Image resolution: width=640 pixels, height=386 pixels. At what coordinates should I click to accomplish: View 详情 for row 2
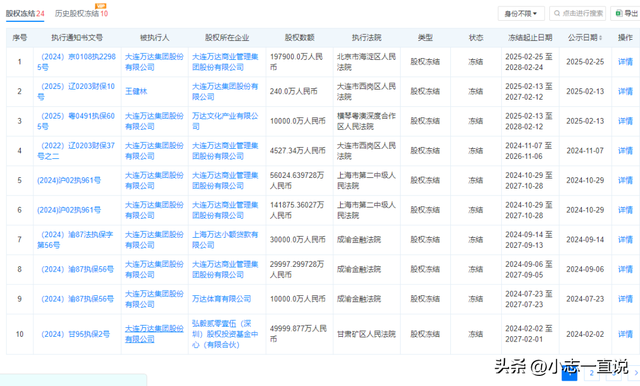[x=625, y=91]
